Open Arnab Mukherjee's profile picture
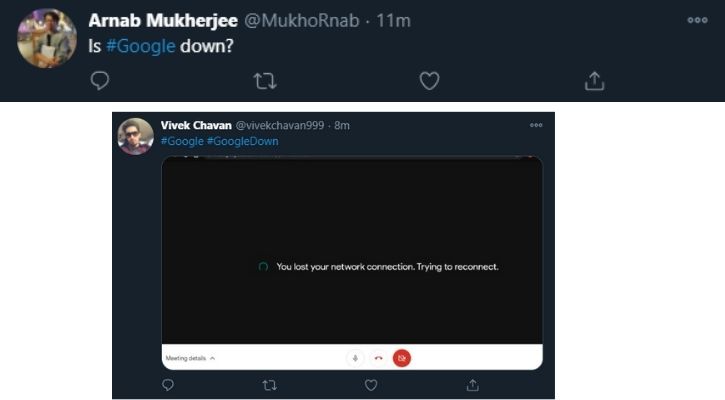This screenshot has width=725, height=400. (x=47, y=37)
